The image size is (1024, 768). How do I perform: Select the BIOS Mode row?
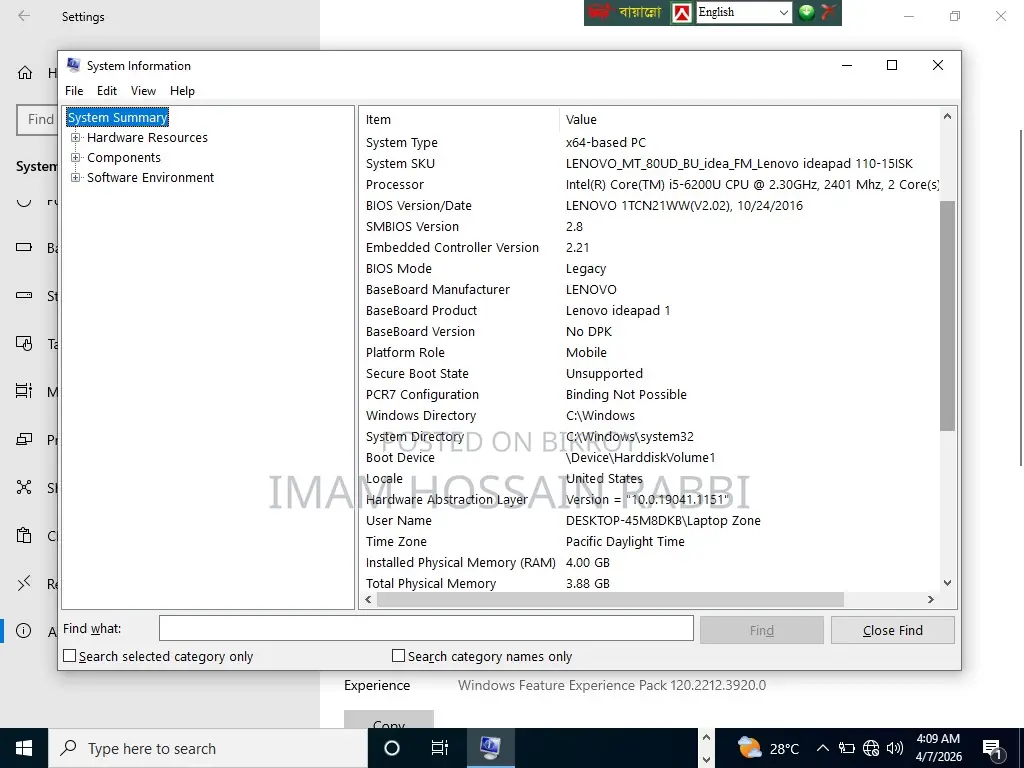(x=650, y=268)
